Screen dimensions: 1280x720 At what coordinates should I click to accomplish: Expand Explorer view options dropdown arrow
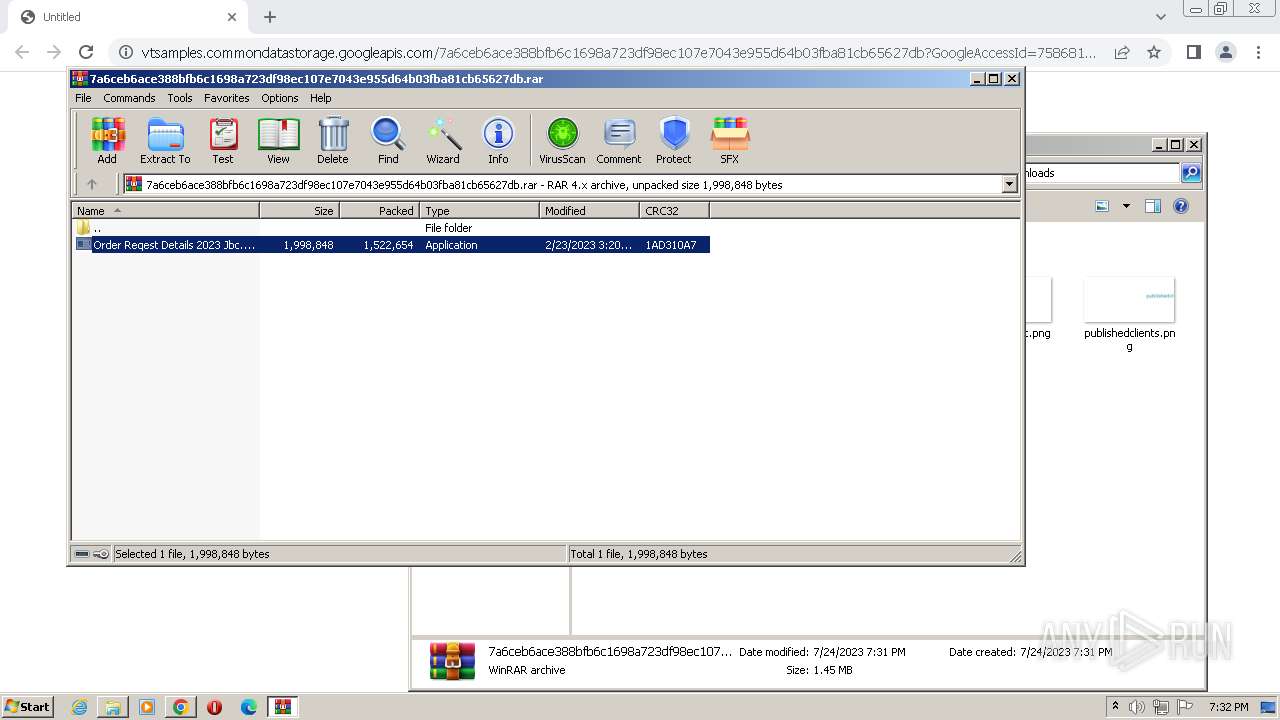1126,206
